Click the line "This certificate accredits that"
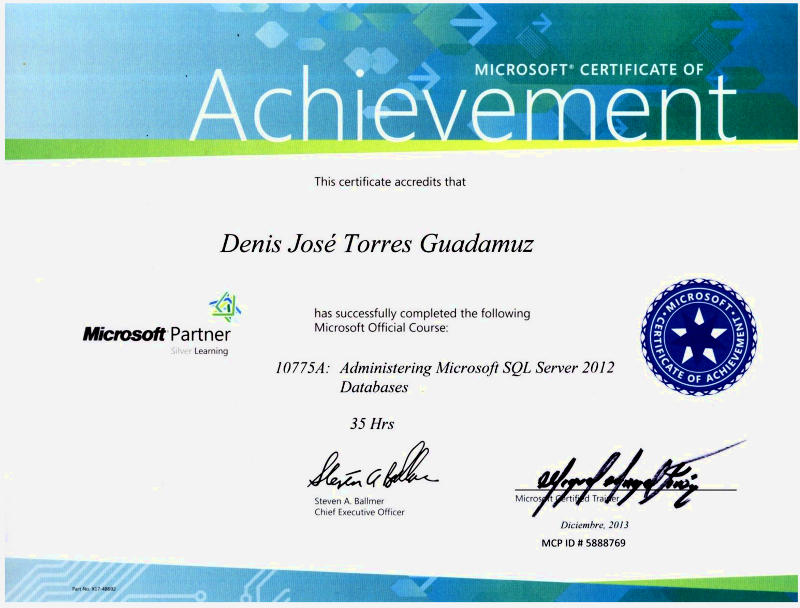The height and width of the screenshot is (608, 800). point(390,182)
